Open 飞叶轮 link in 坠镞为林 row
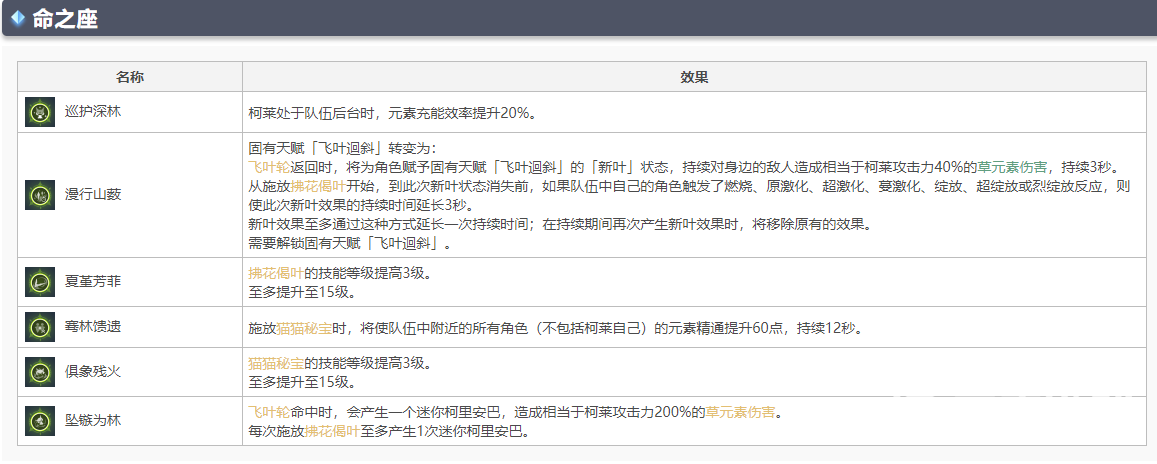1157x464 pixels. [267, 412]
